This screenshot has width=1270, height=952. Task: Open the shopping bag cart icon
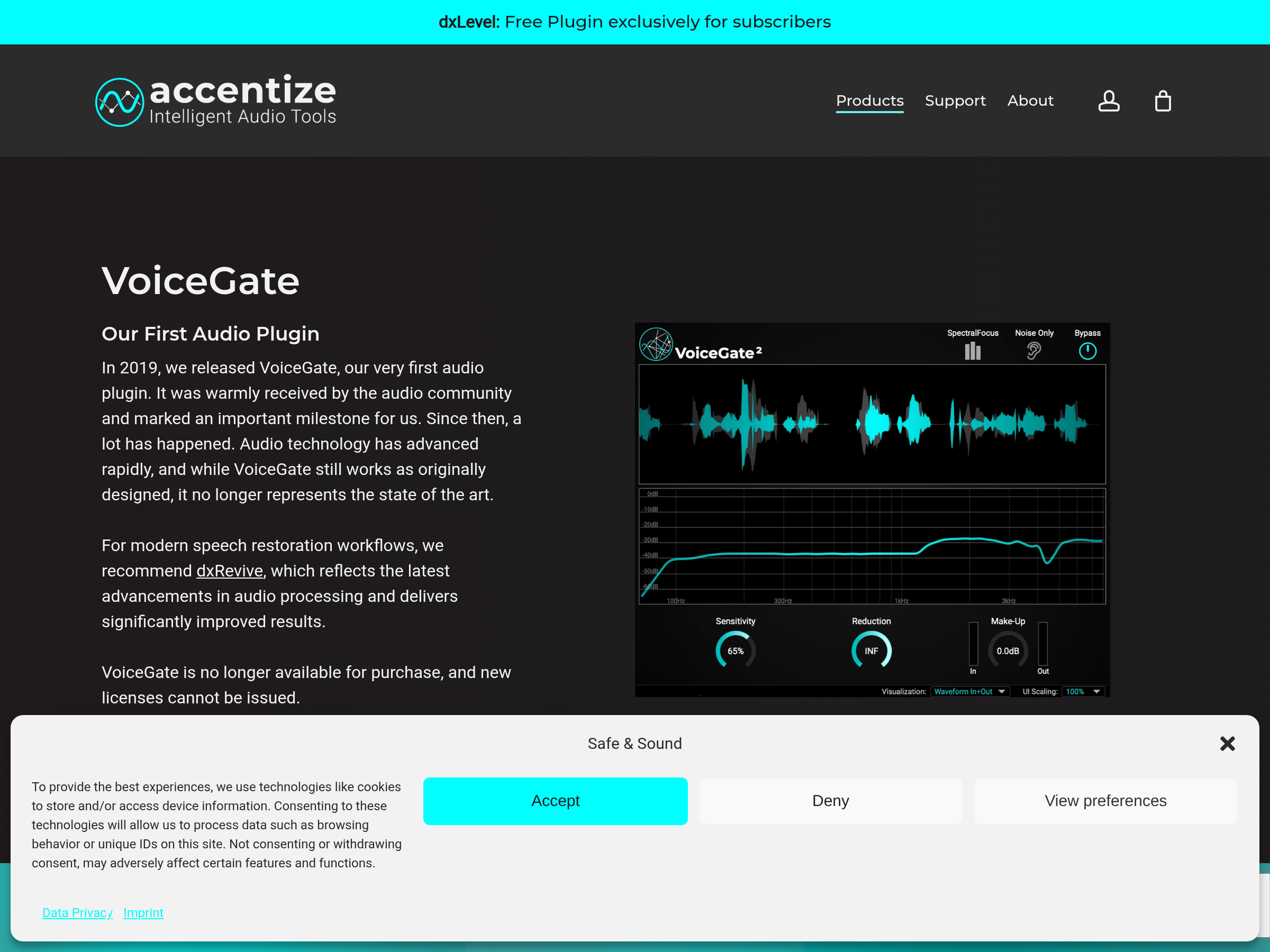point(1163,101)
